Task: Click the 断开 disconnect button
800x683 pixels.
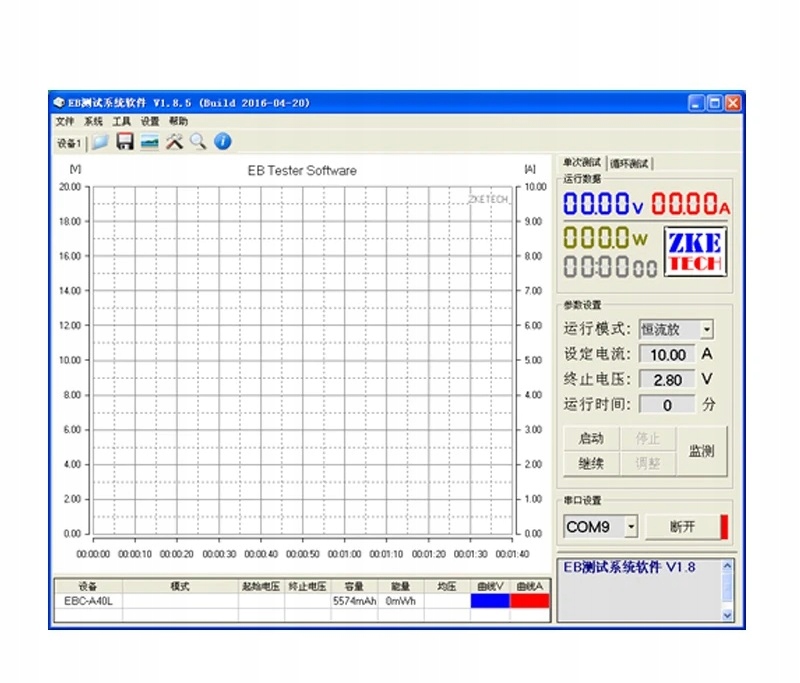Action: (x=683, y=526)
